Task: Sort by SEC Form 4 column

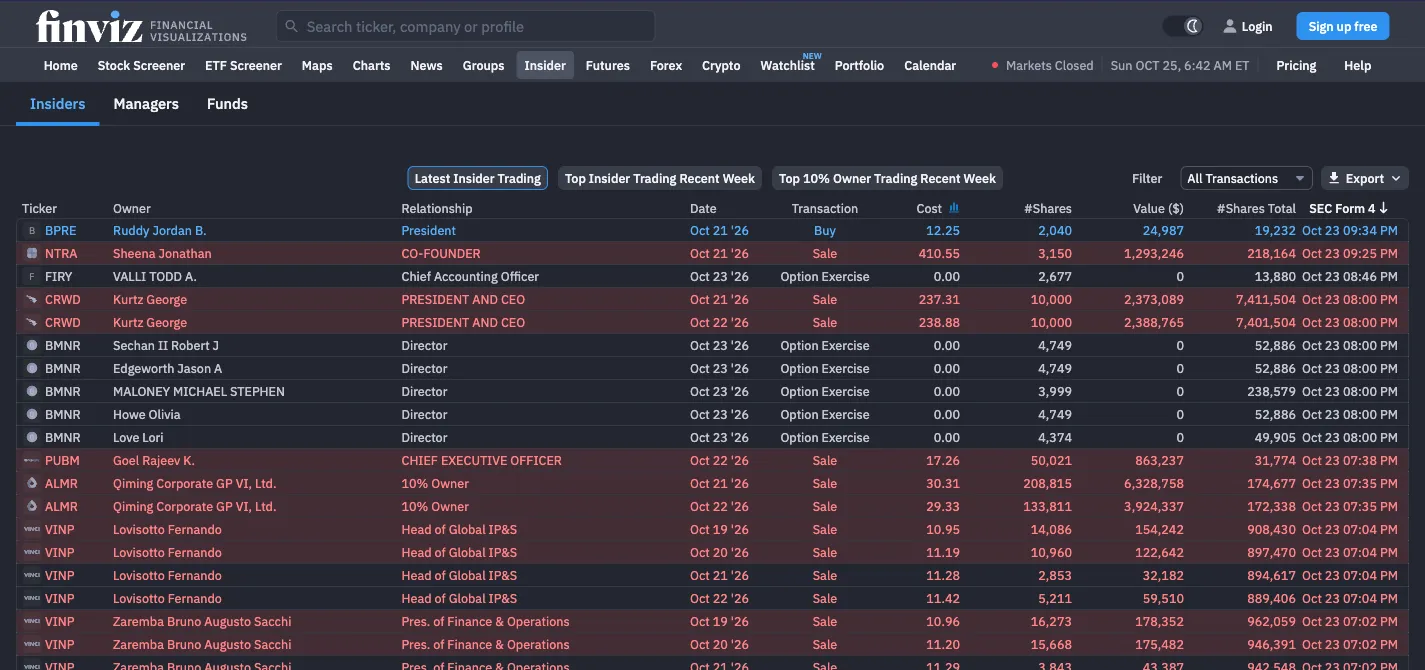Action: coord(1348,208)
